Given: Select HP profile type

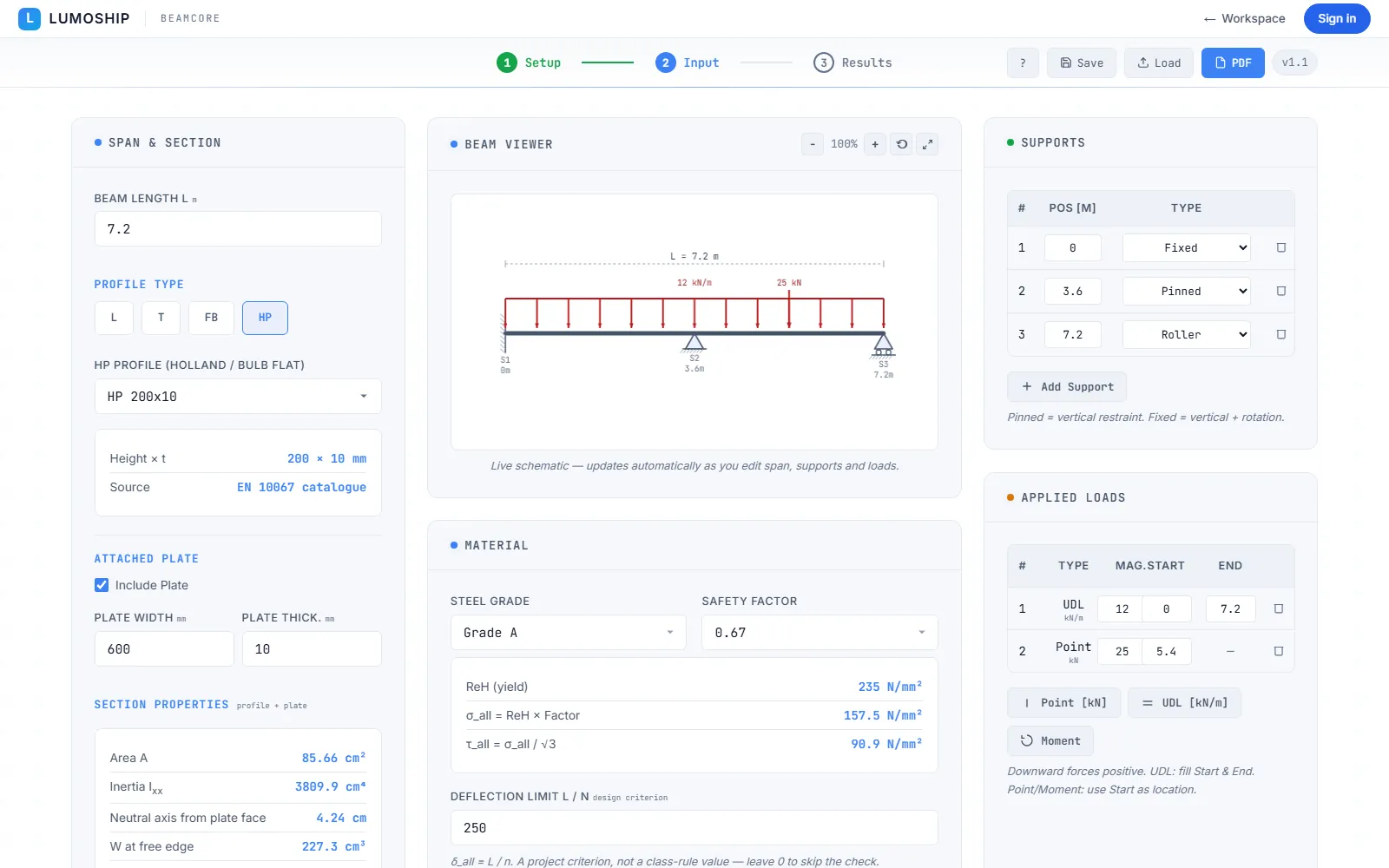Looking at the screenshot, I should [x=265, y=318].
